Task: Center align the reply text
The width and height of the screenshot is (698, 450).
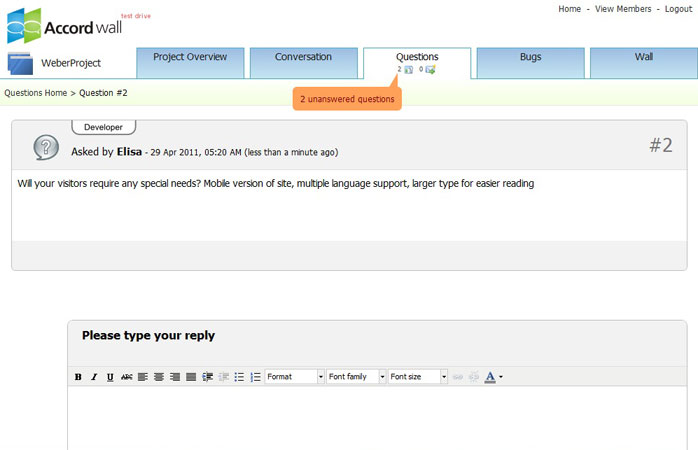Action: tap(159, 377)
